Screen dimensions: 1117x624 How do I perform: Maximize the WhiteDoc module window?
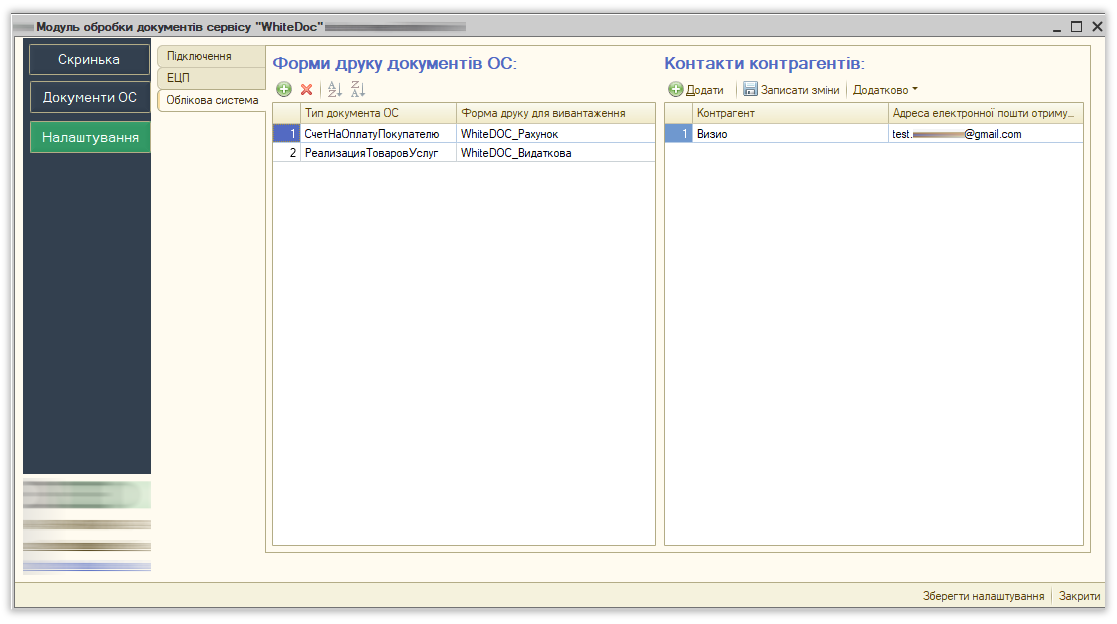click(1076, 27)
